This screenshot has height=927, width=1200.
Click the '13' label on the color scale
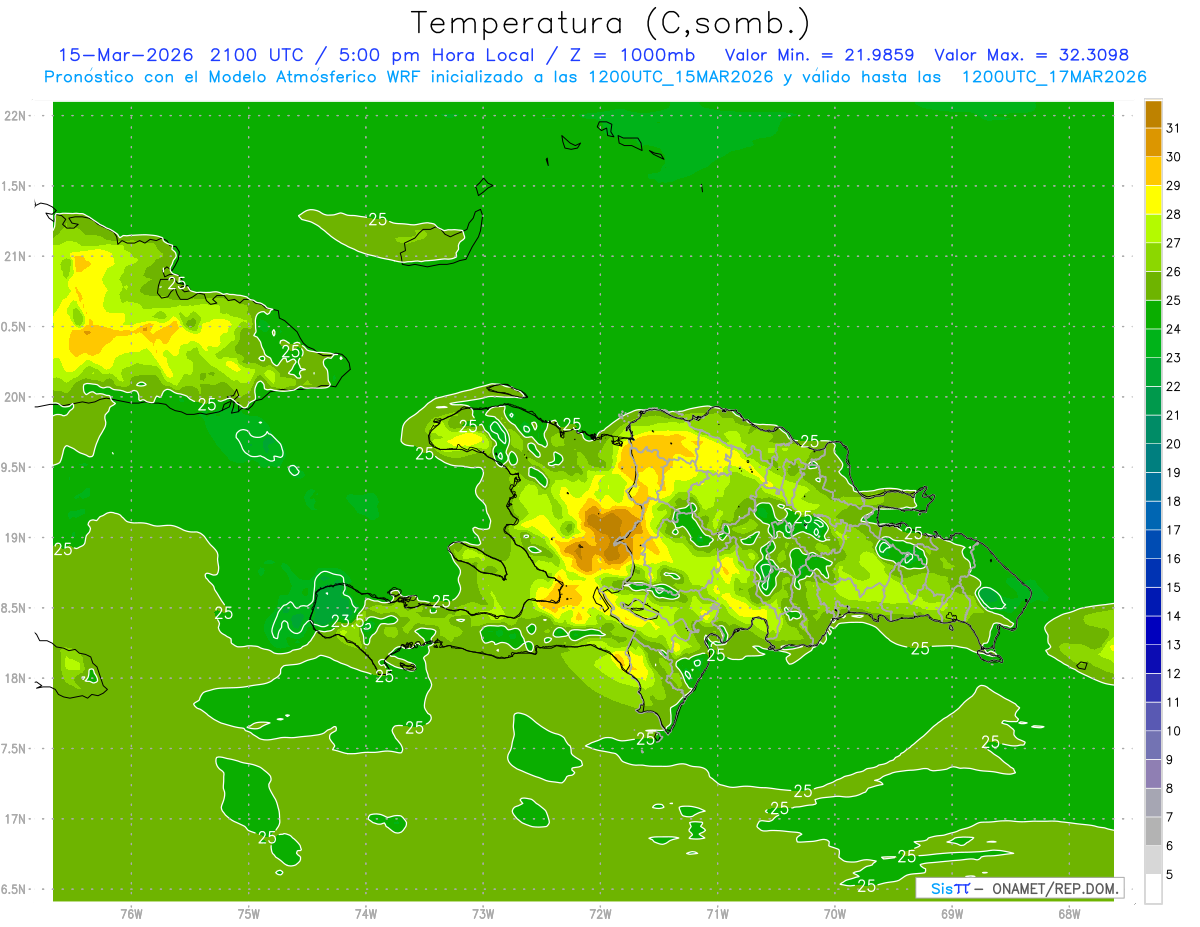pos(1174,645)
